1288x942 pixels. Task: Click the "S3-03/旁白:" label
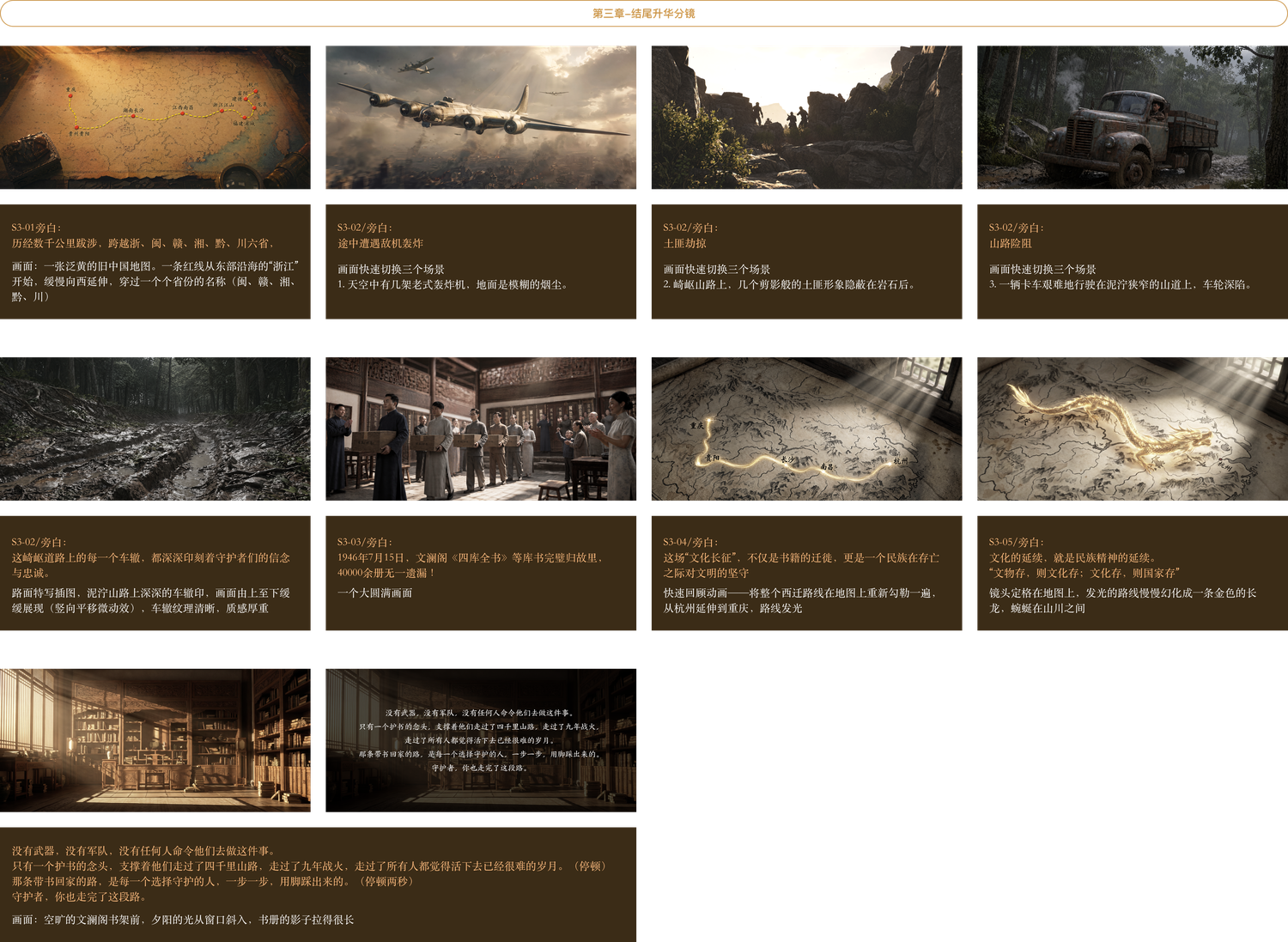tap(365, 543)
